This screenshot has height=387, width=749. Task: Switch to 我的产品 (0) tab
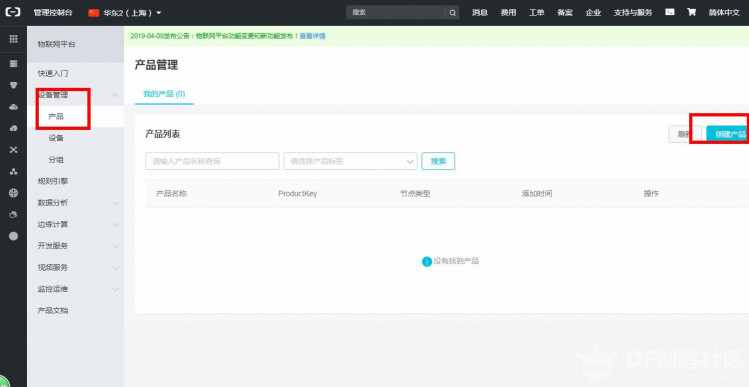click(x=164, y=94)
